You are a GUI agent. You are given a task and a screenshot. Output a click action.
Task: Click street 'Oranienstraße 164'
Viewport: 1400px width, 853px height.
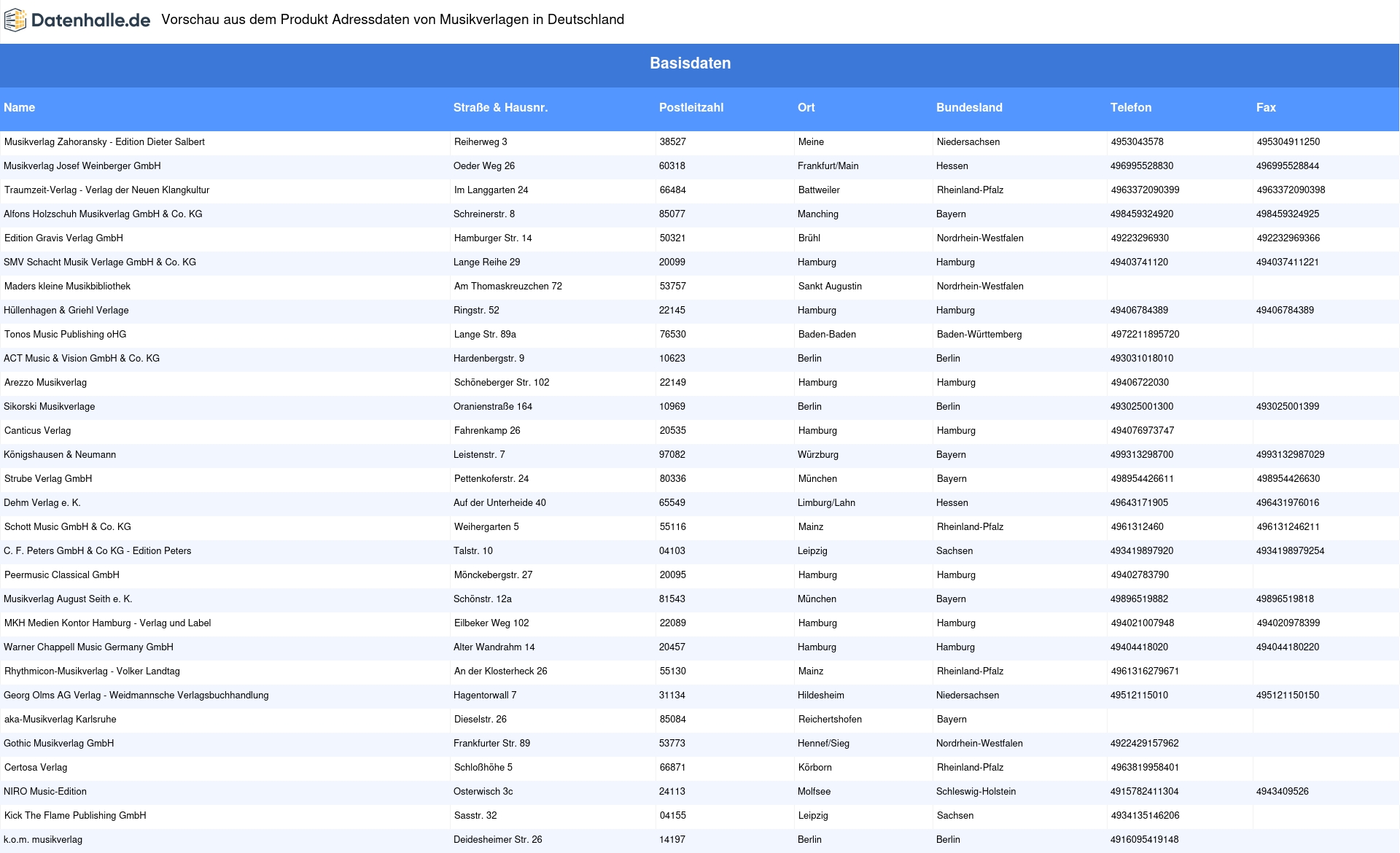(x=493, y=407)
